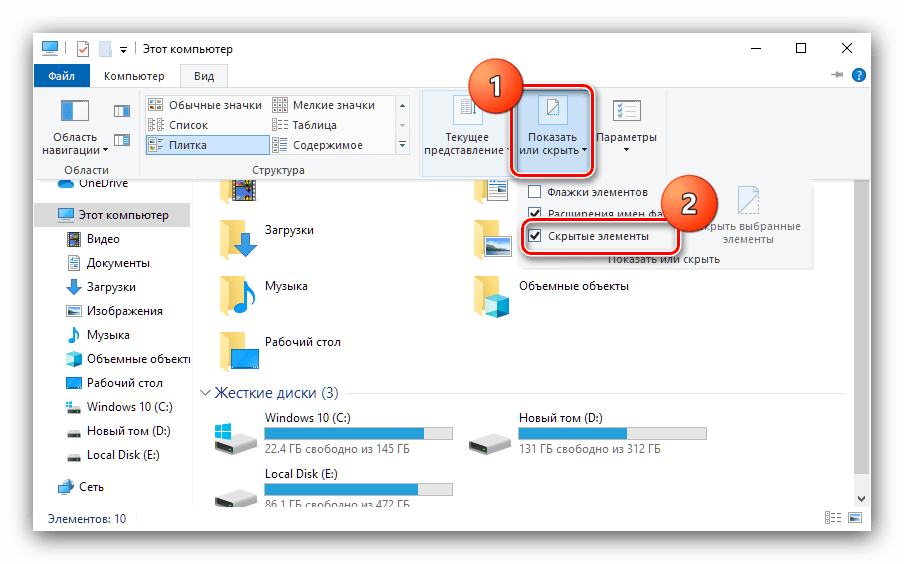Screen dimensions: 904x564
Task: Uncheck the Скрытые элементы checkbox
Action: coord(535,236)
